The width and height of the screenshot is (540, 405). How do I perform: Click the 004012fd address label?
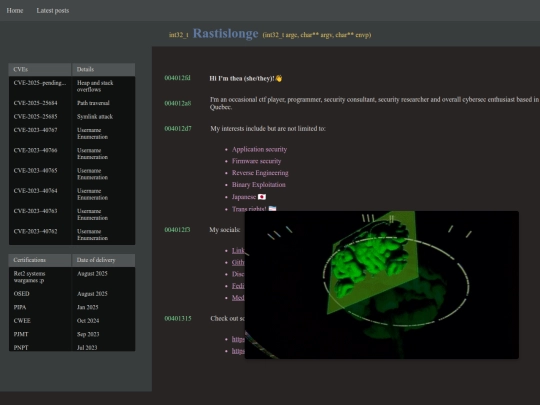click(177, 78)
